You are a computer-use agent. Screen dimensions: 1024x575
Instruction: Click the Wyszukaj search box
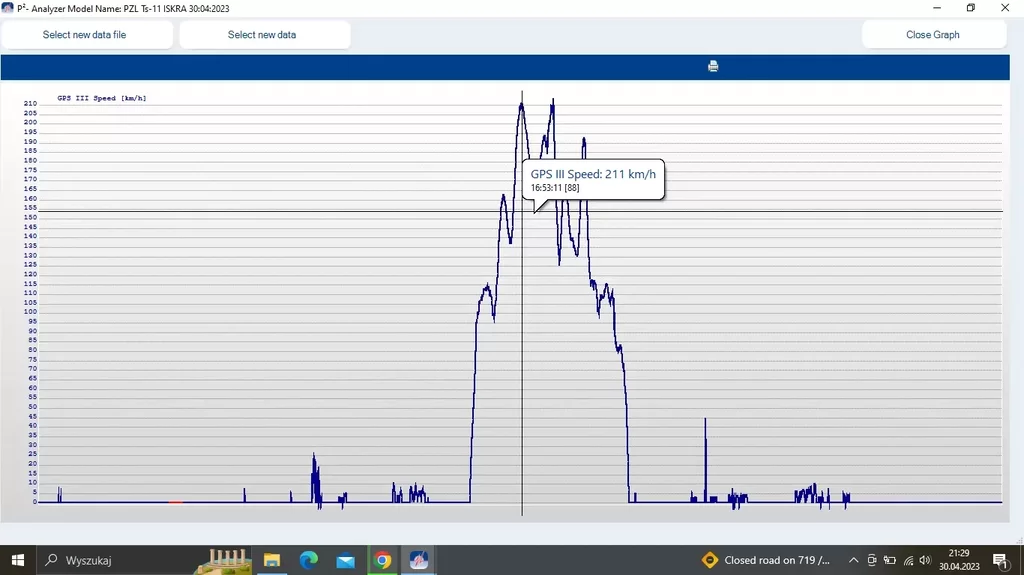pos(120,560)
